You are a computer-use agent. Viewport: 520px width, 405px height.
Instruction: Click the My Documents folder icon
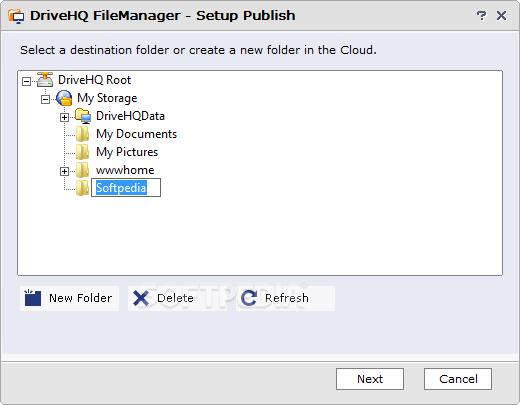pyautogui.click(x=82, y=134)
